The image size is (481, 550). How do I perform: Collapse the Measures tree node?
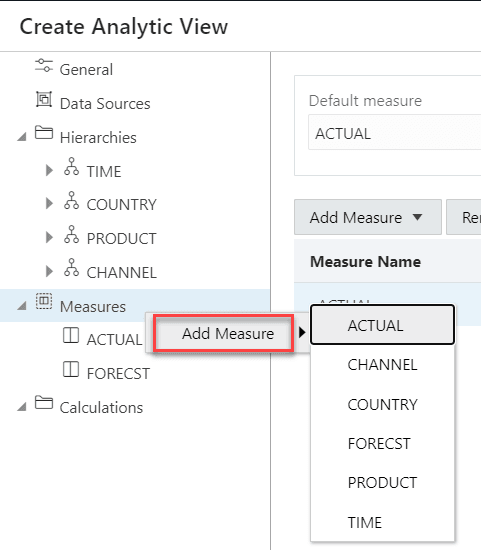(x=22, y=306)
